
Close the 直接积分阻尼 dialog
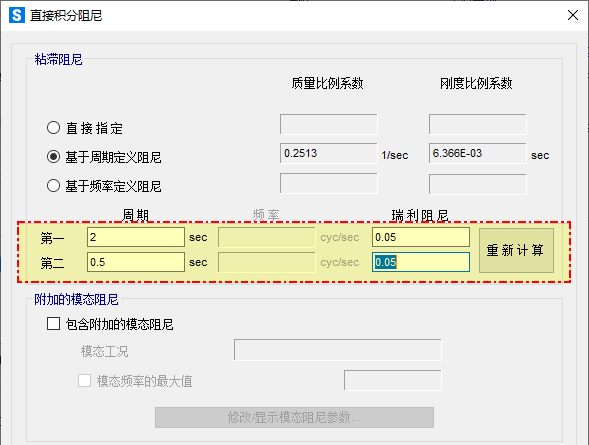pyautogui.click(x=572, y=15)
